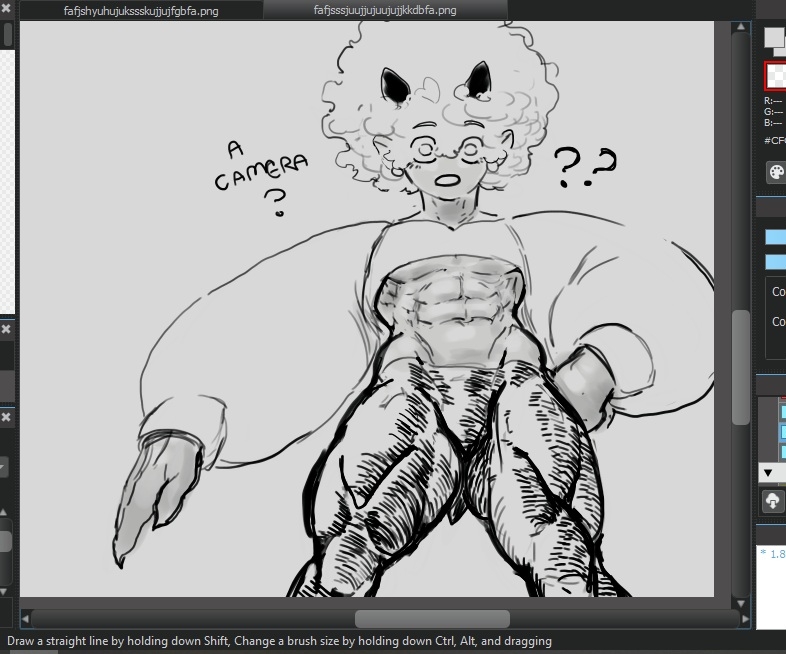Click the second light blue bar in right panel
The height and width of the screenshot is (654, 786).
click(775, 262)
